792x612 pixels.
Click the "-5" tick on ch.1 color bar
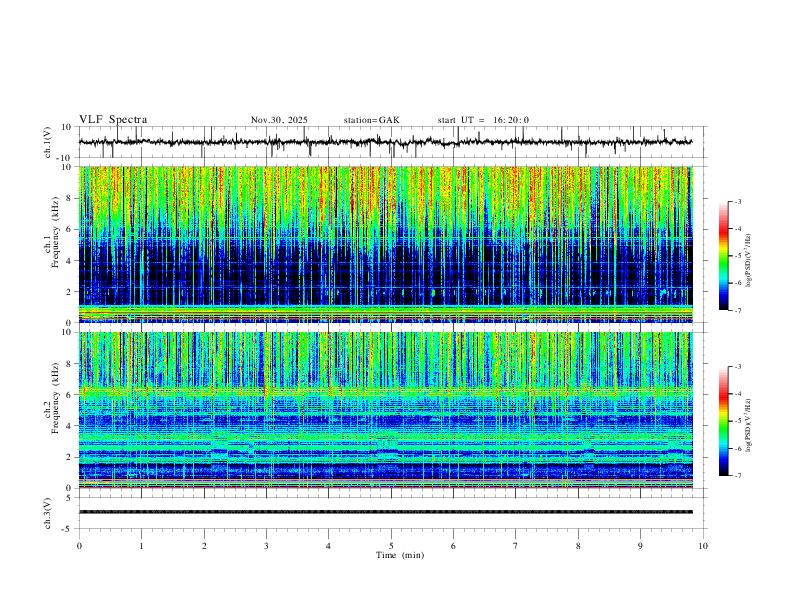tap(737, 256)
